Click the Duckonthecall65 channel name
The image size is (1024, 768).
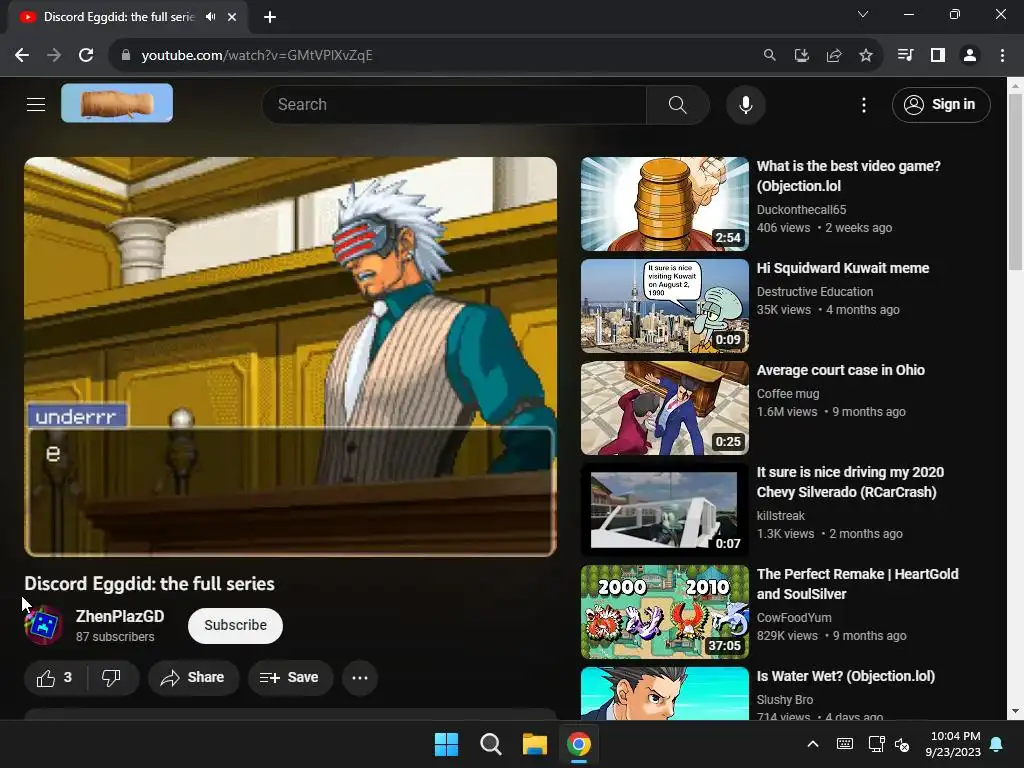[x=801, y=210]
